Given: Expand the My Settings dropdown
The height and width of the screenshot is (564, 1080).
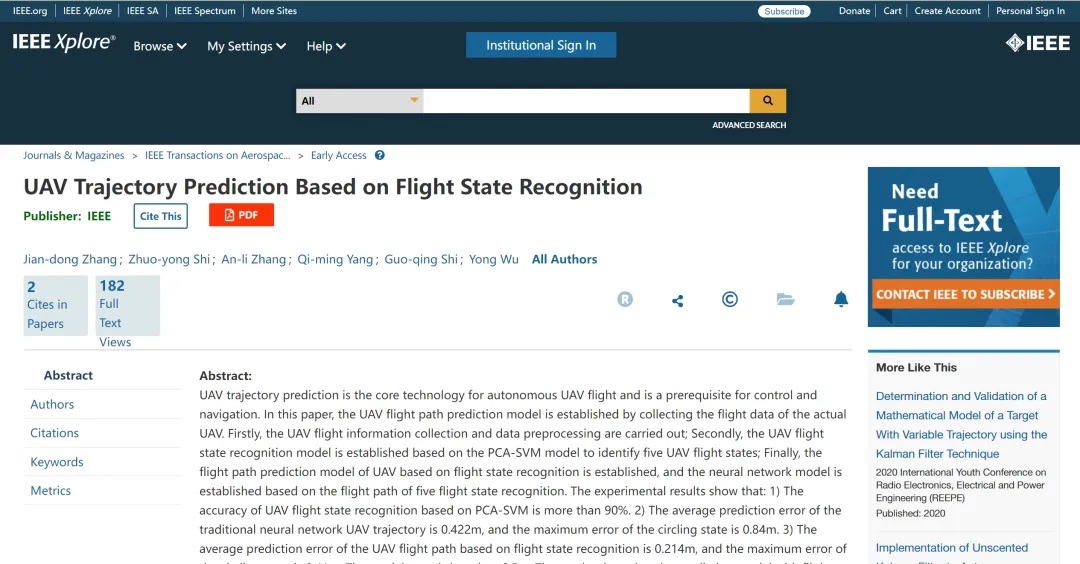Looking at the screenshot, I should [x=246, y=46].
